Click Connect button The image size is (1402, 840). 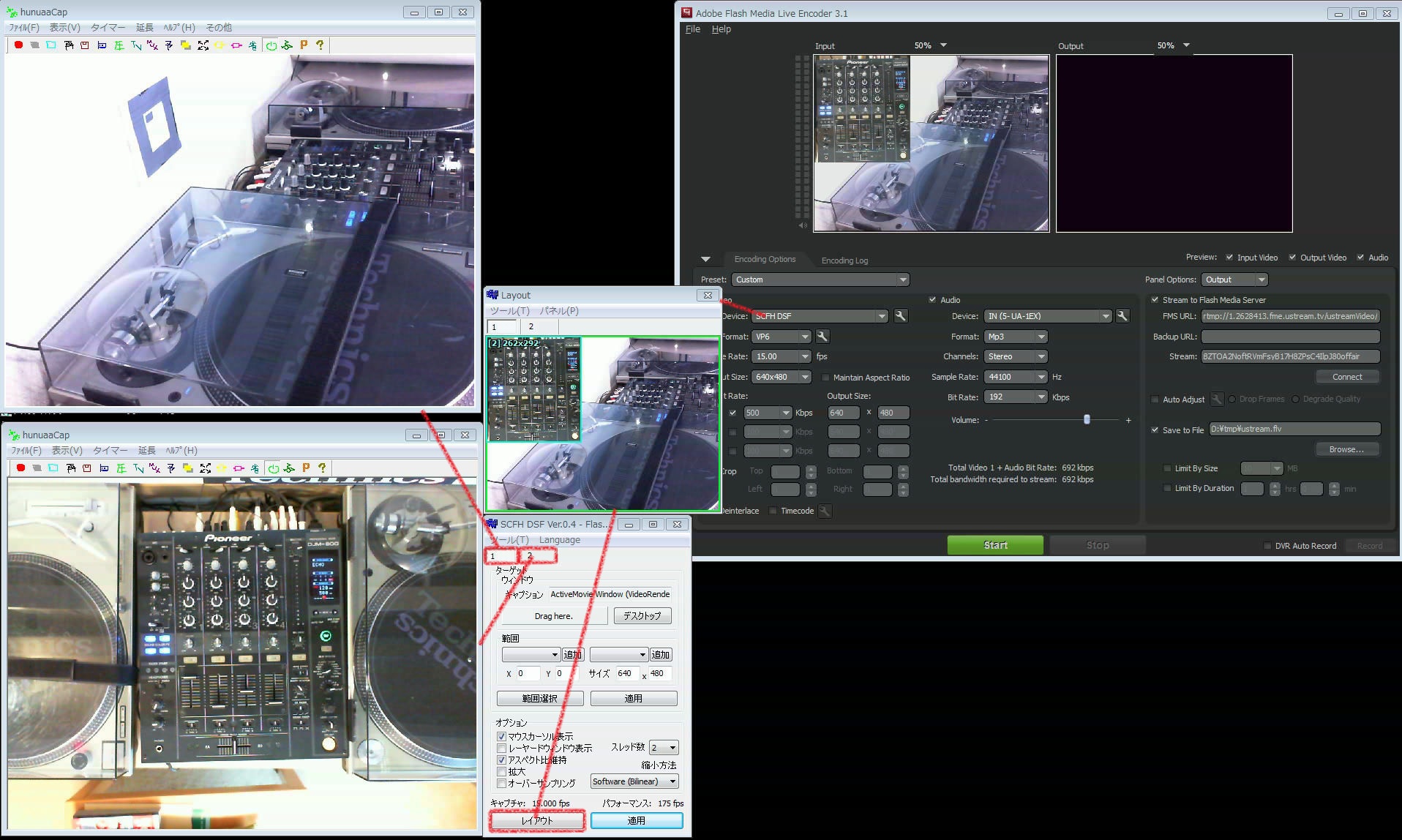point(1347,377)
